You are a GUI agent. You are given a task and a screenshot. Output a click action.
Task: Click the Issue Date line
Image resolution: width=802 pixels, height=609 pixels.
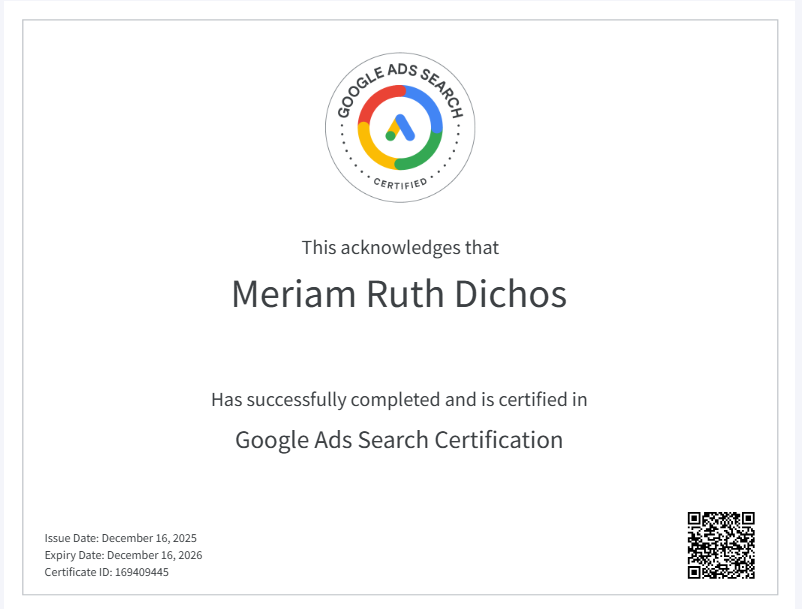pyautogui.click(x=121, y=538)
